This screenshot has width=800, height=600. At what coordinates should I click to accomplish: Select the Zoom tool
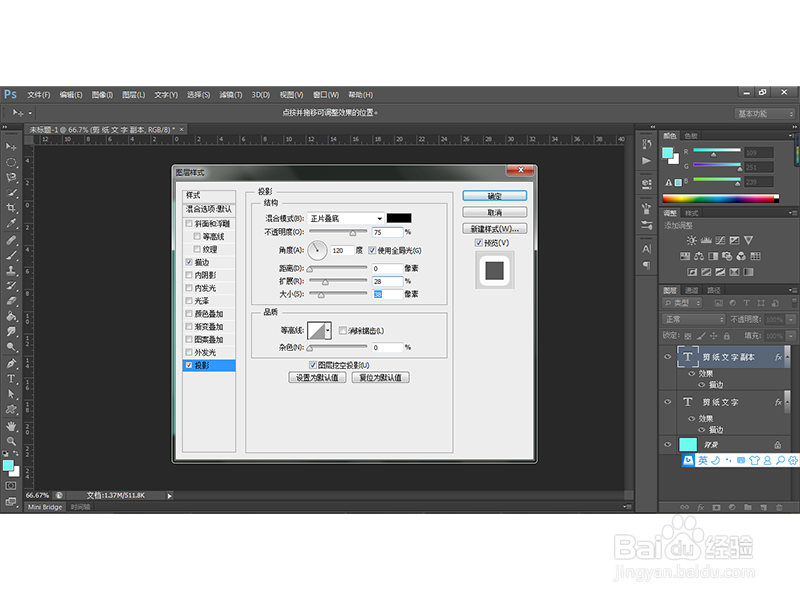coord(11,441)
